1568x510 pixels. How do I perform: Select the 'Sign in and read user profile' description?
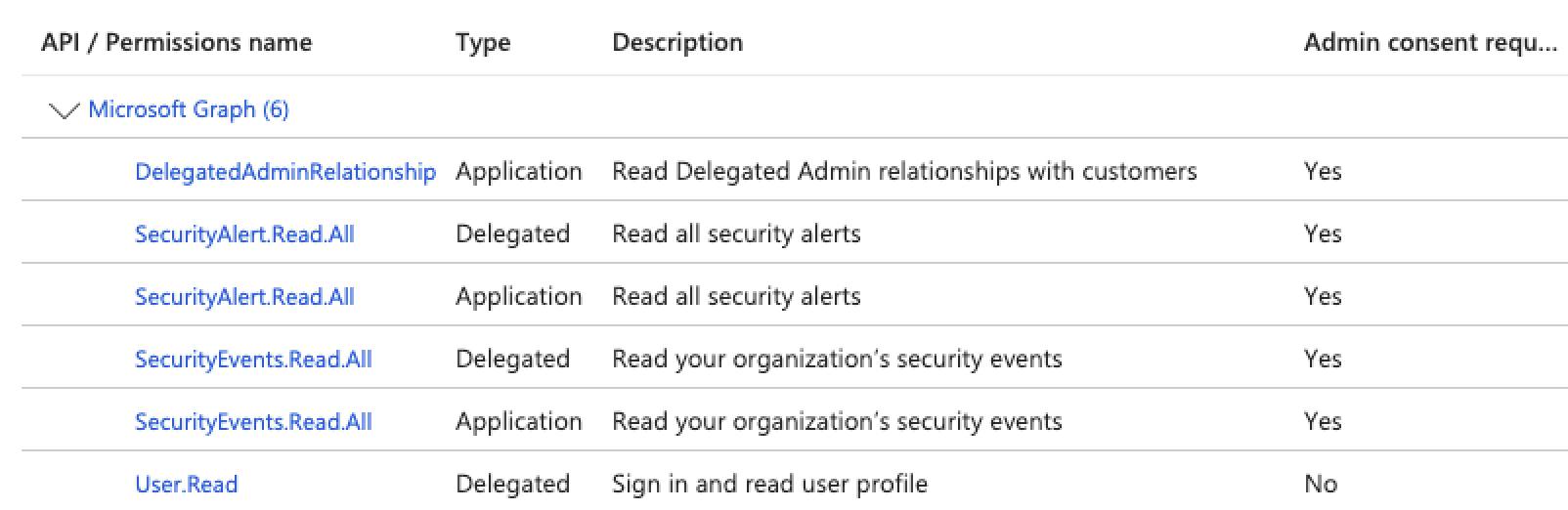coord(769,485)
